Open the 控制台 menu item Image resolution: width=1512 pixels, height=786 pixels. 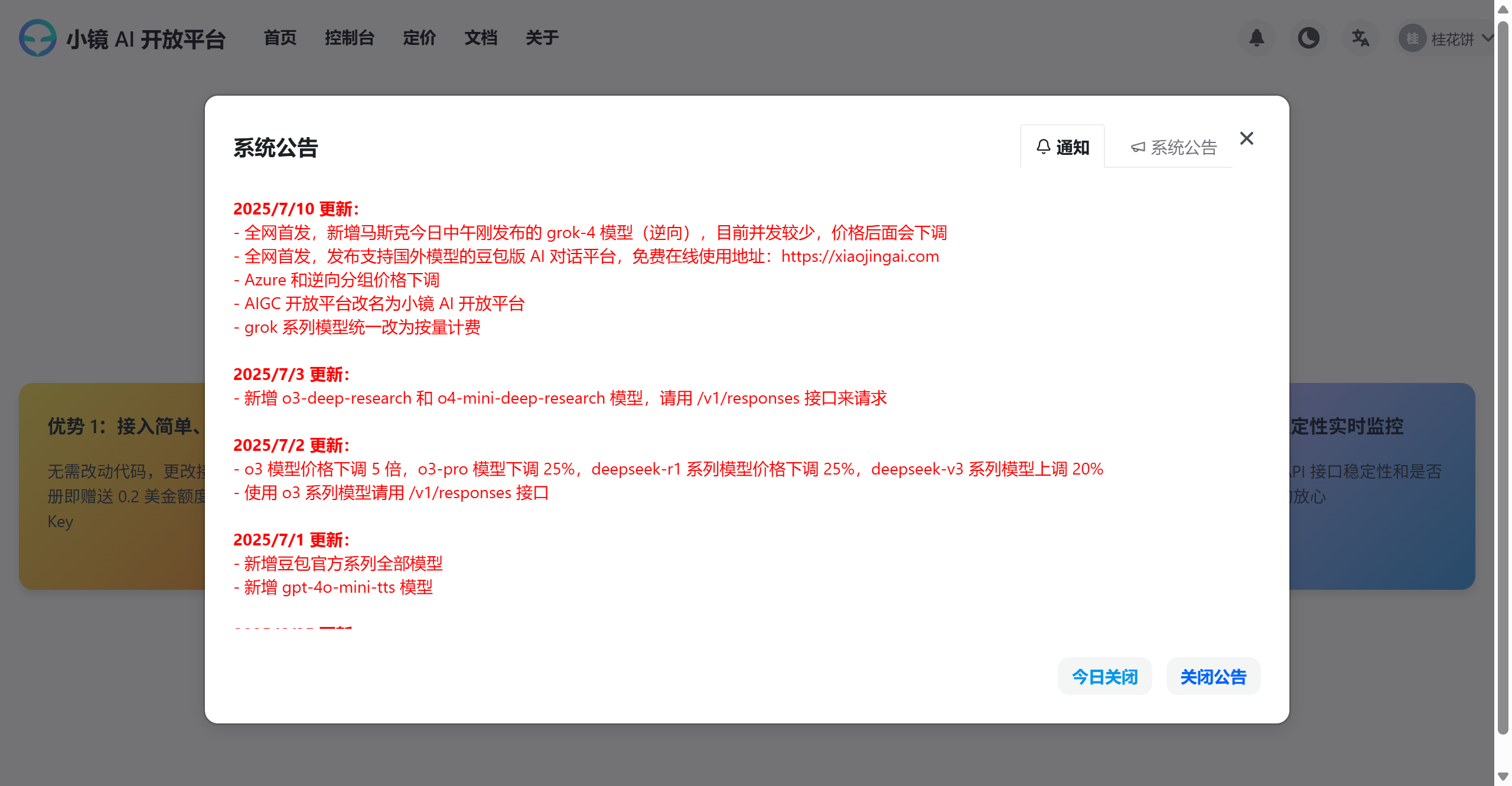click(350, 38)
